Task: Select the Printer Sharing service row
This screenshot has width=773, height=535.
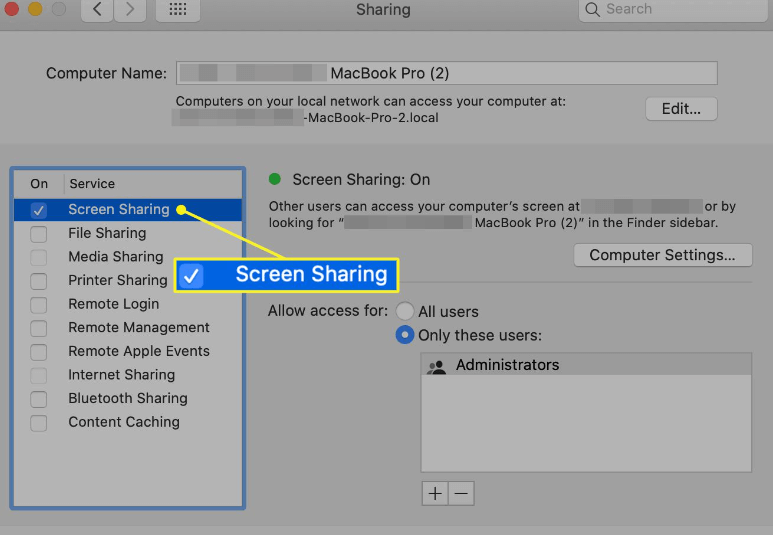Action: (128, 281)
